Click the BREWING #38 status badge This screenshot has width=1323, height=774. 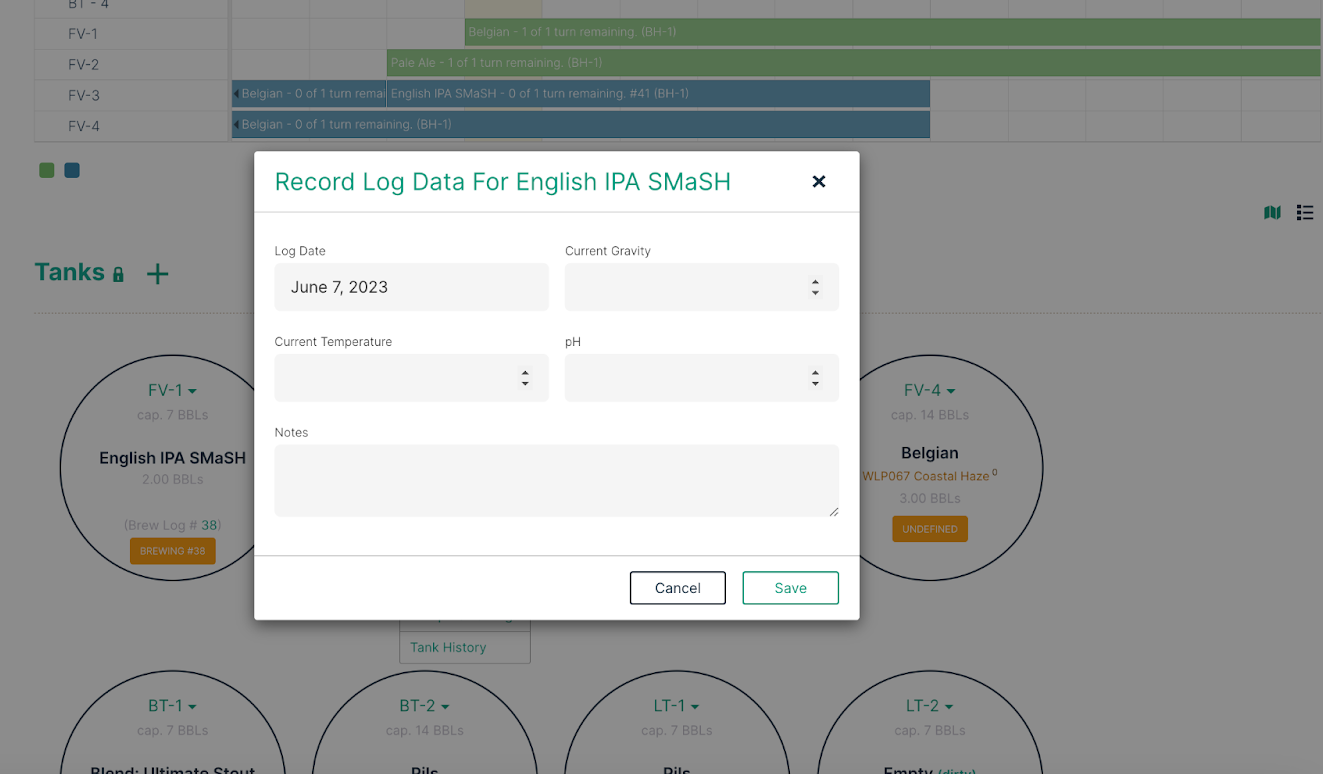point(172,551)
